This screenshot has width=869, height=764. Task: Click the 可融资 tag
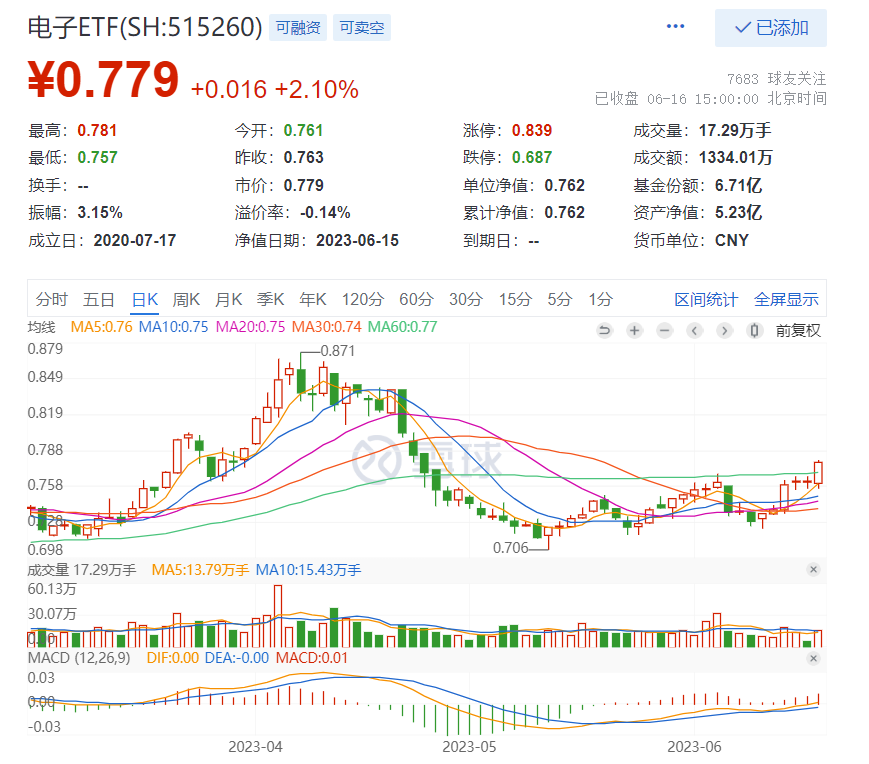(298, 28)
